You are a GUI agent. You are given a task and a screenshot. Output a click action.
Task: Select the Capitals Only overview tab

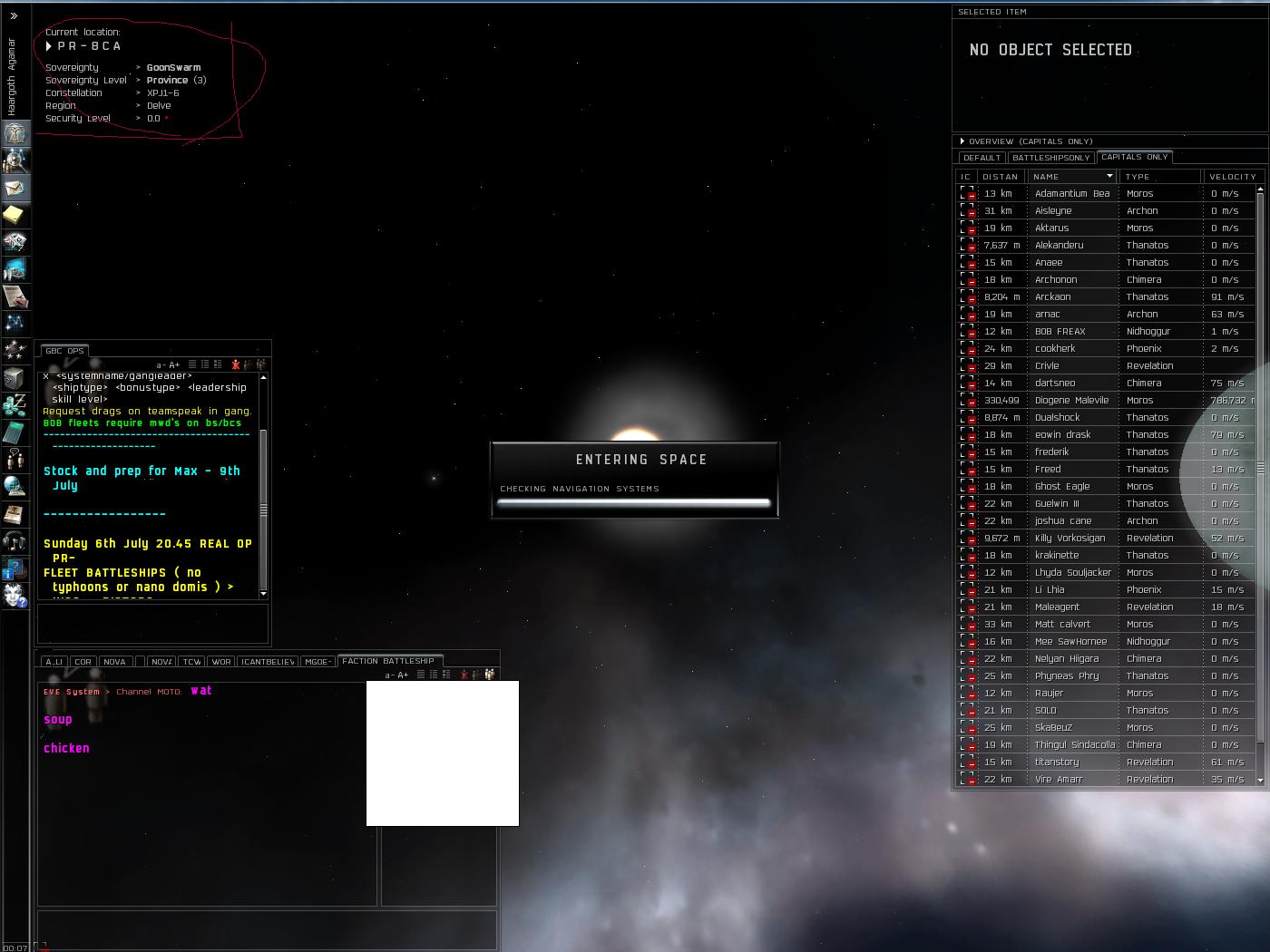1135,157
